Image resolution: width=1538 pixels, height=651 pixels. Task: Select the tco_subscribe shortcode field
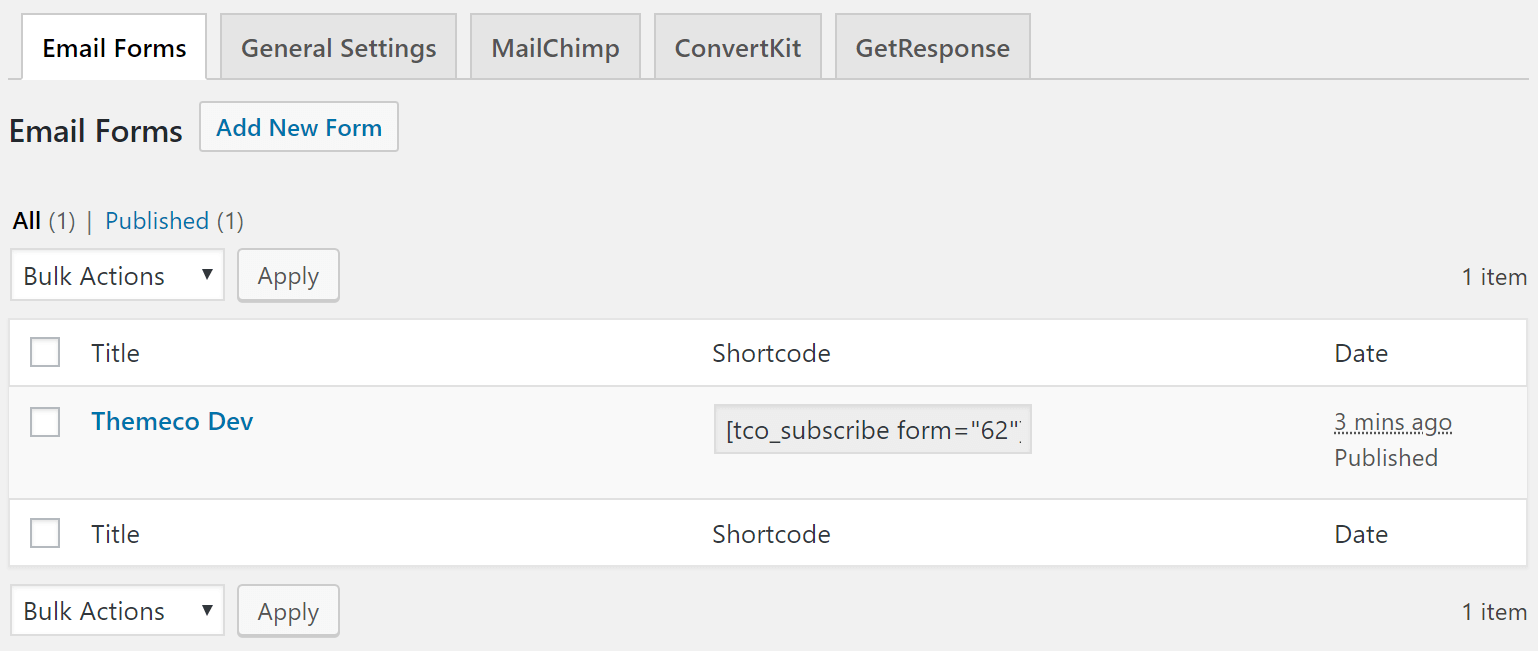point(872,428)
